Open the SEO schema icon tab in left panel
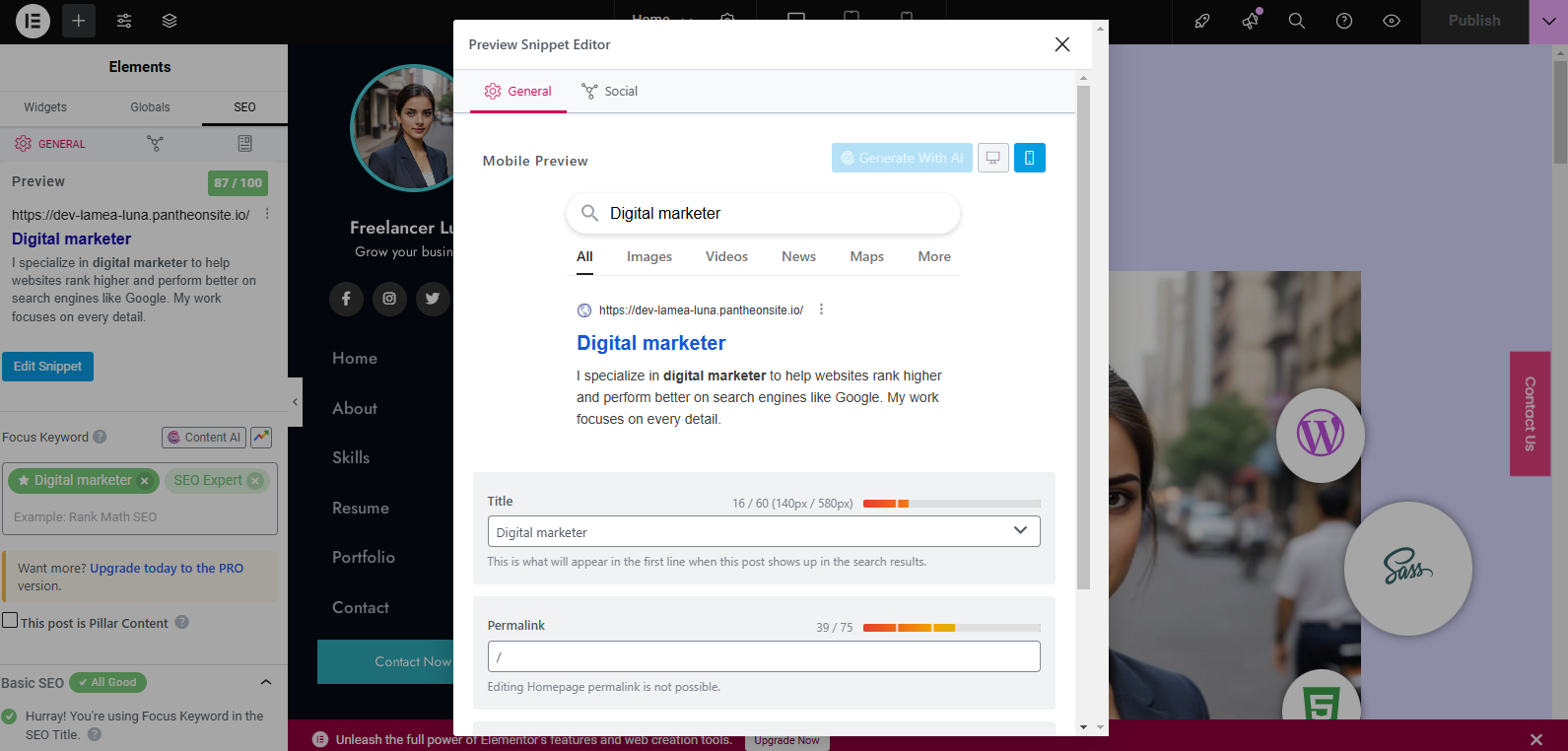 coord(244,144)
